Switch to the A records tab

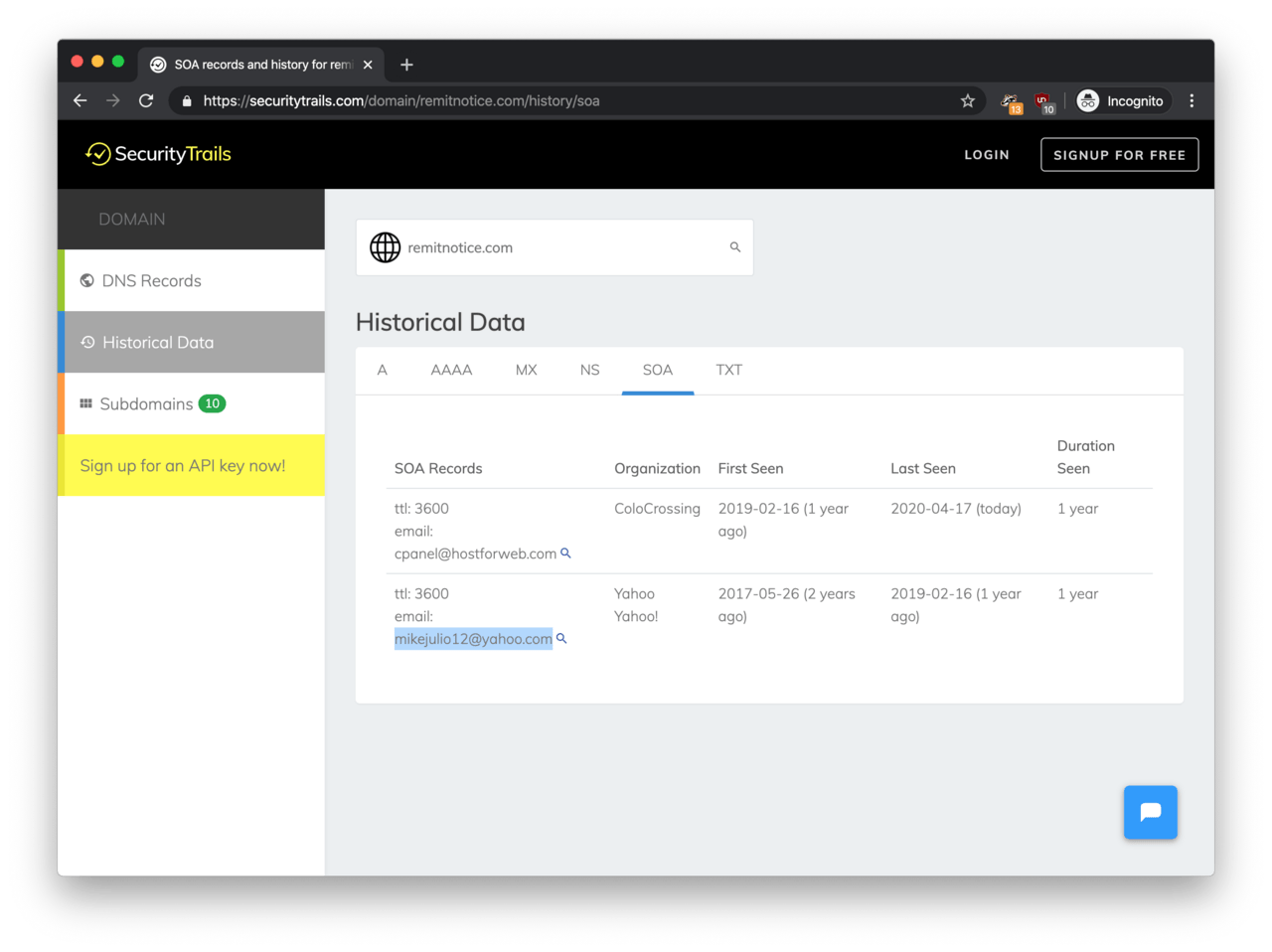pos(382,370)
